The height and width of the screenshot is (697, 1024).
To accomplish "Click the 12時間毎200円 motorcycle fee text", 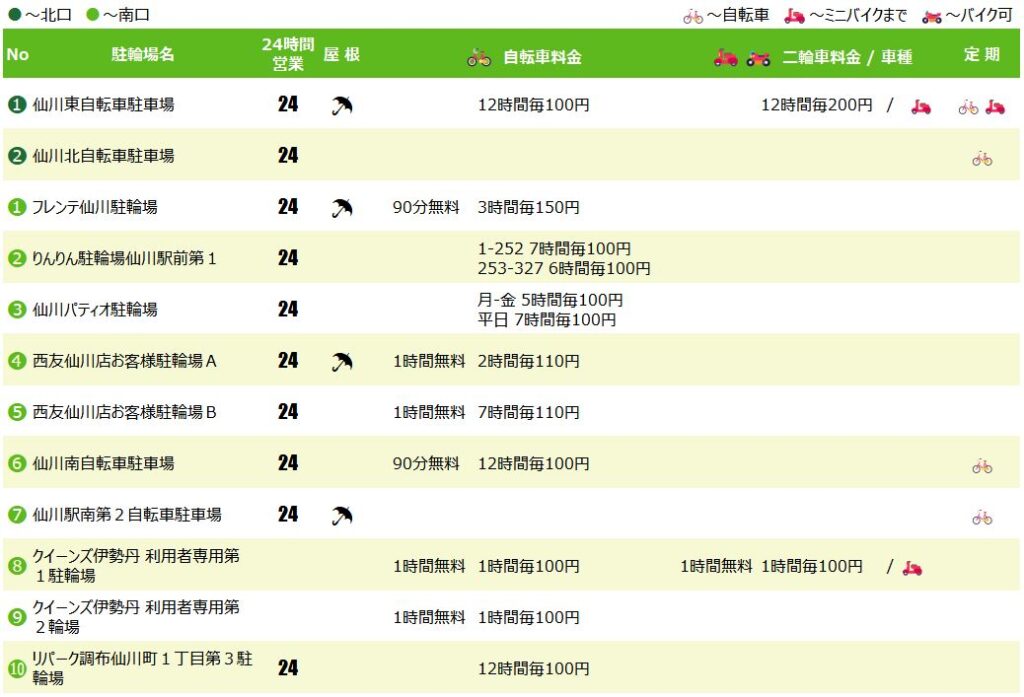I will [816, 105].
